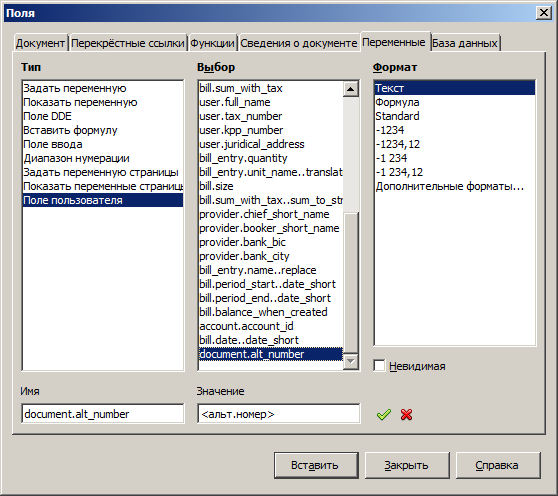
Task: Focus the Имя input field
Action: pos(102,414)
